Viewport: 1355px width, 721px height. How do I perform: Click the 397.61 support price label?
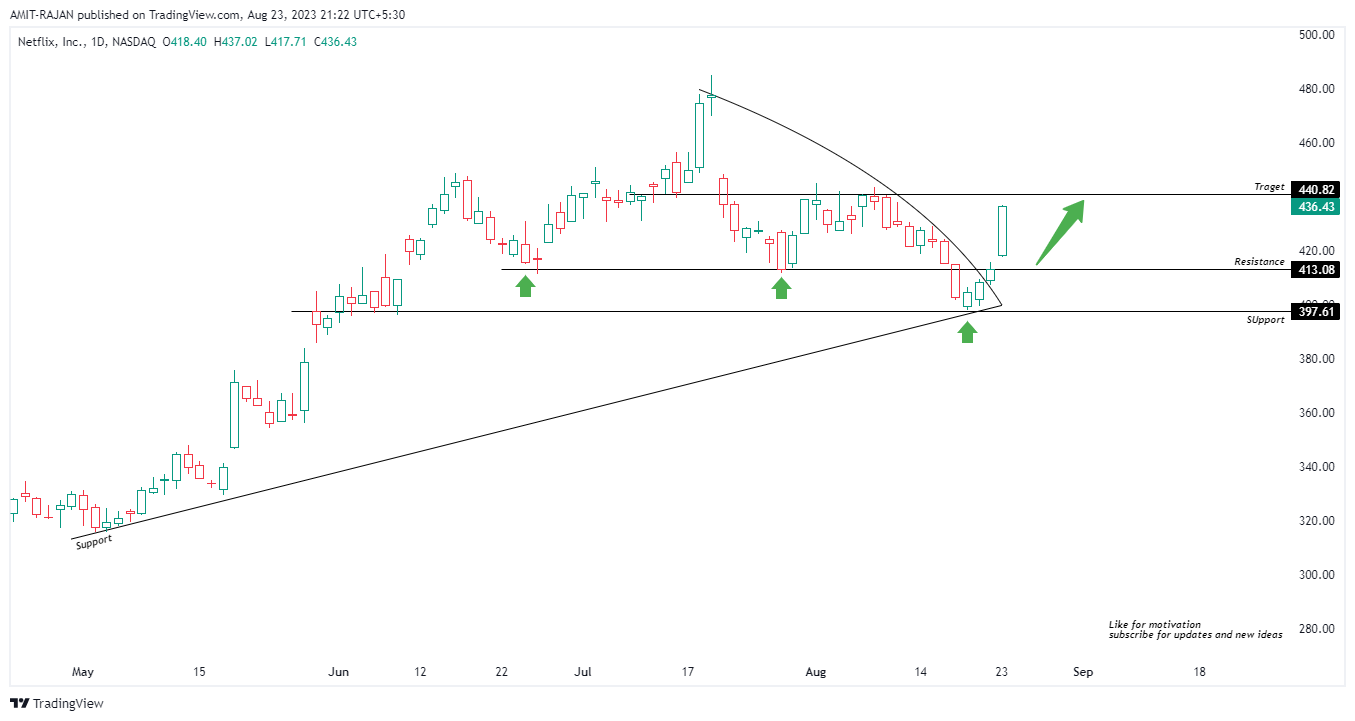pyautogui.click(x=1315, y=311)
